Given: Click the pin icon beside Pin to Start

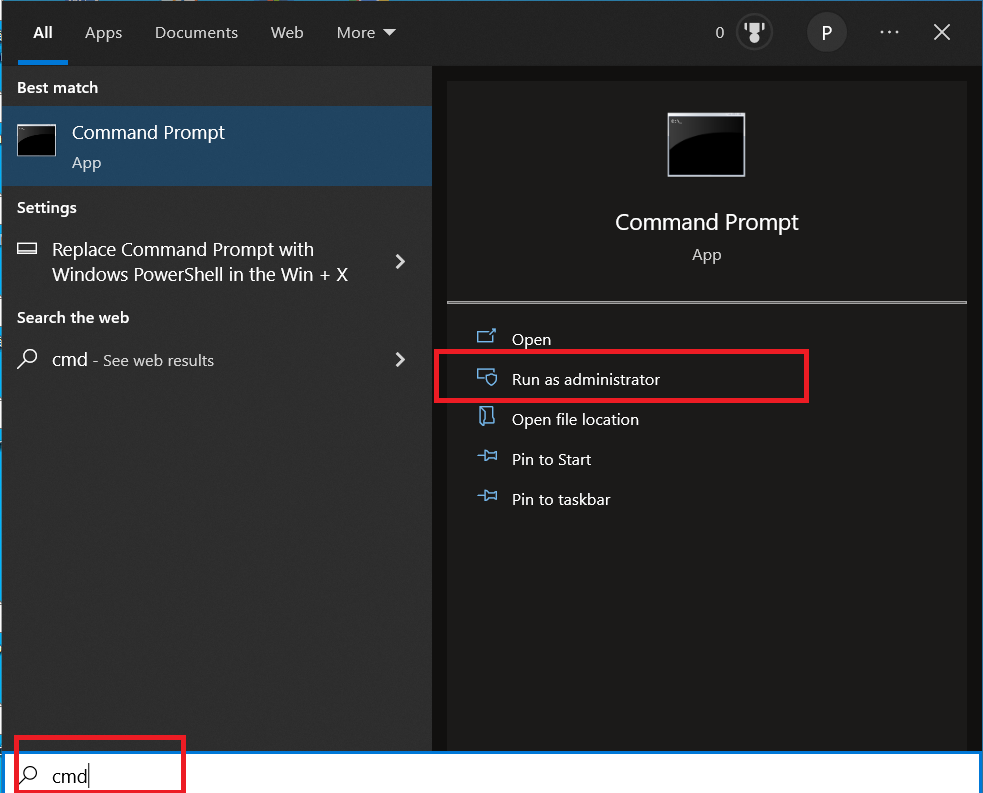Looking at the screenshot, I should pyautogui.click(x=487, y=456).
